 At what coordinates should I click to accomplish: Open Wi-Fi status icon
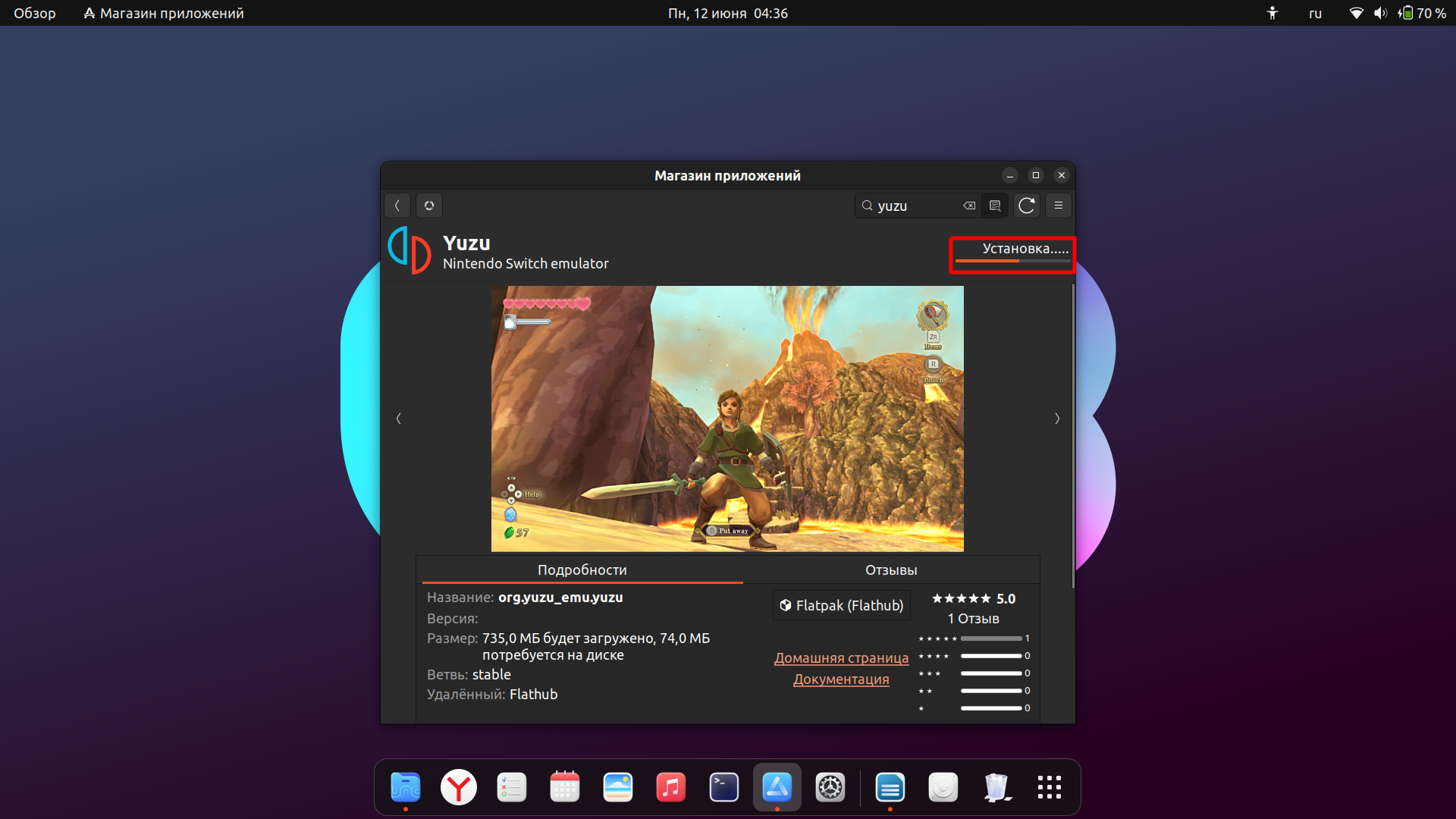point(1357,13)
